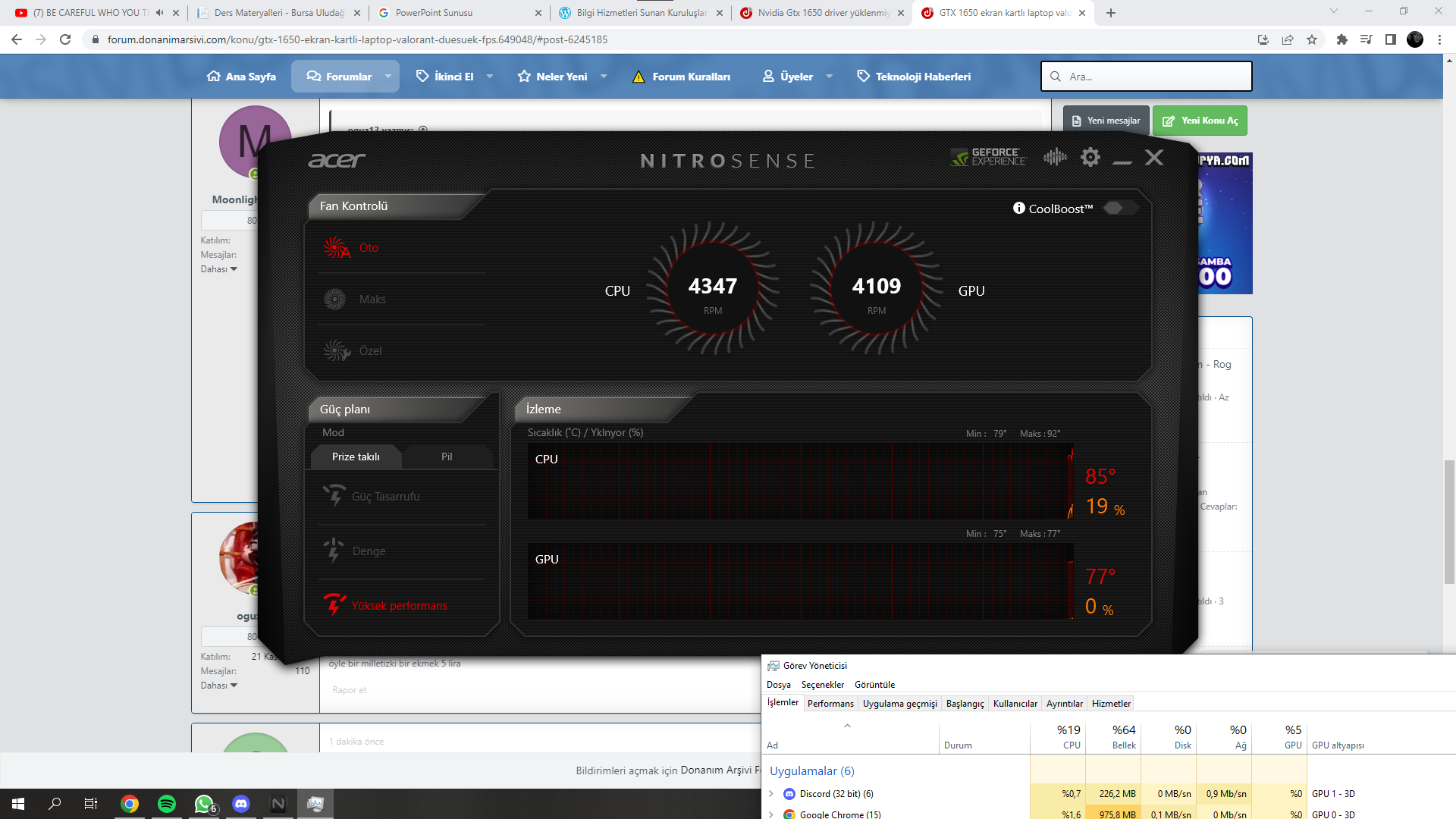Toggle the CoolBoost switch
This screenshot has width=1456, height=819.
click(1119, 208)
